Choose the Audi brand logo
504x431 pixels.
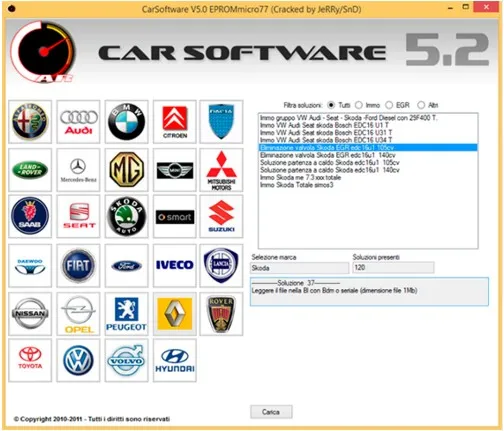click(78, 122)
